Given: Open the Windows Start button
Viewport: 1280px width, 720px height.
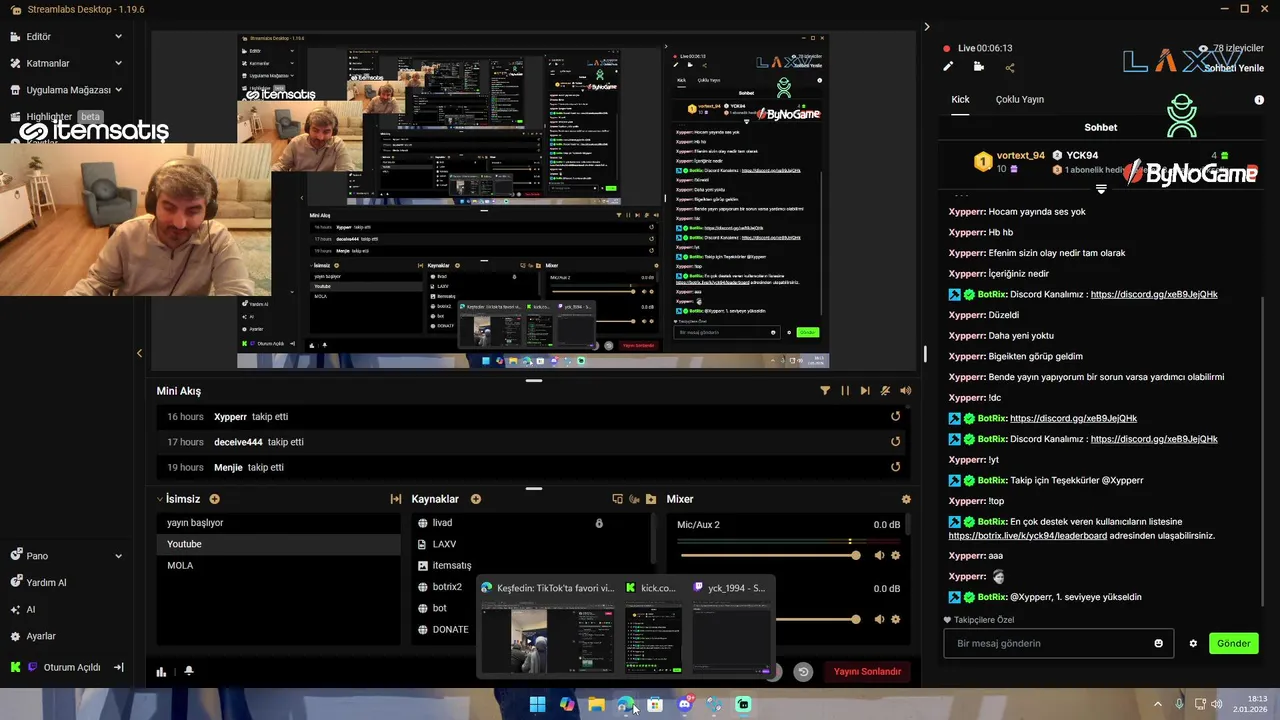Looking at the screenshot, I should (537, 704).
